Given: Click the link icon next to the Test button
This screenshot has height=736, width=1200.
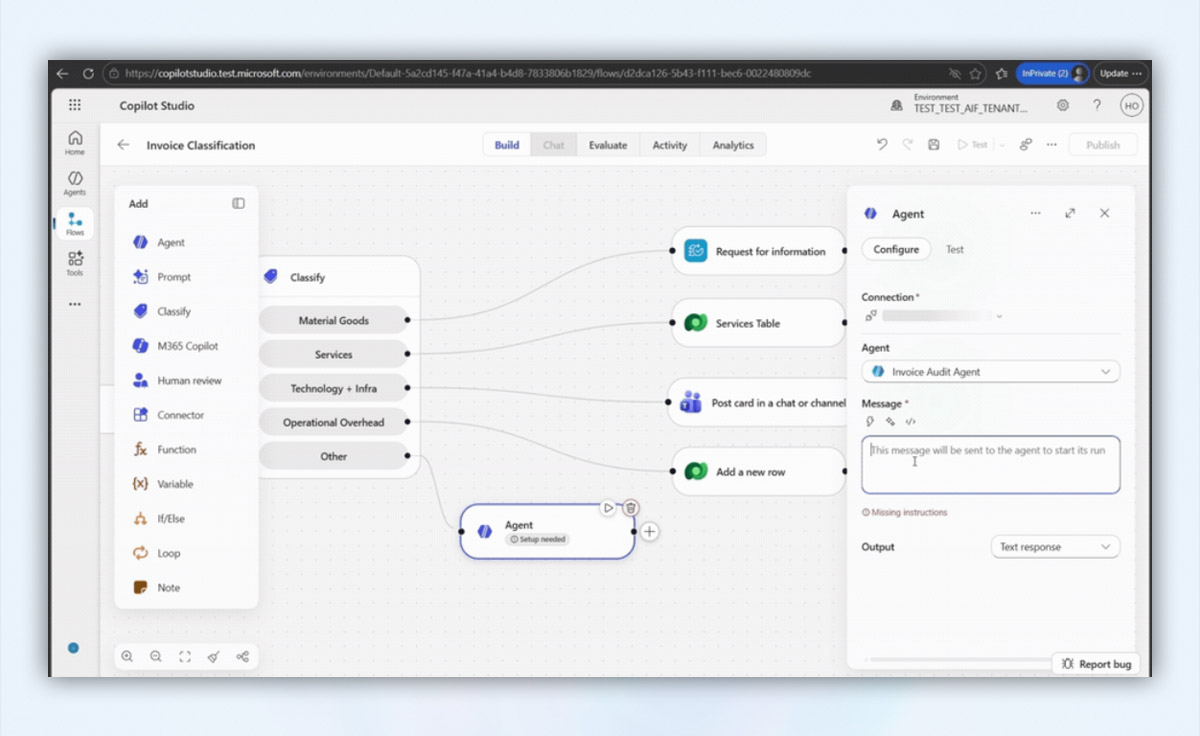Looking at the screenshot, I should pos(1025,145).
